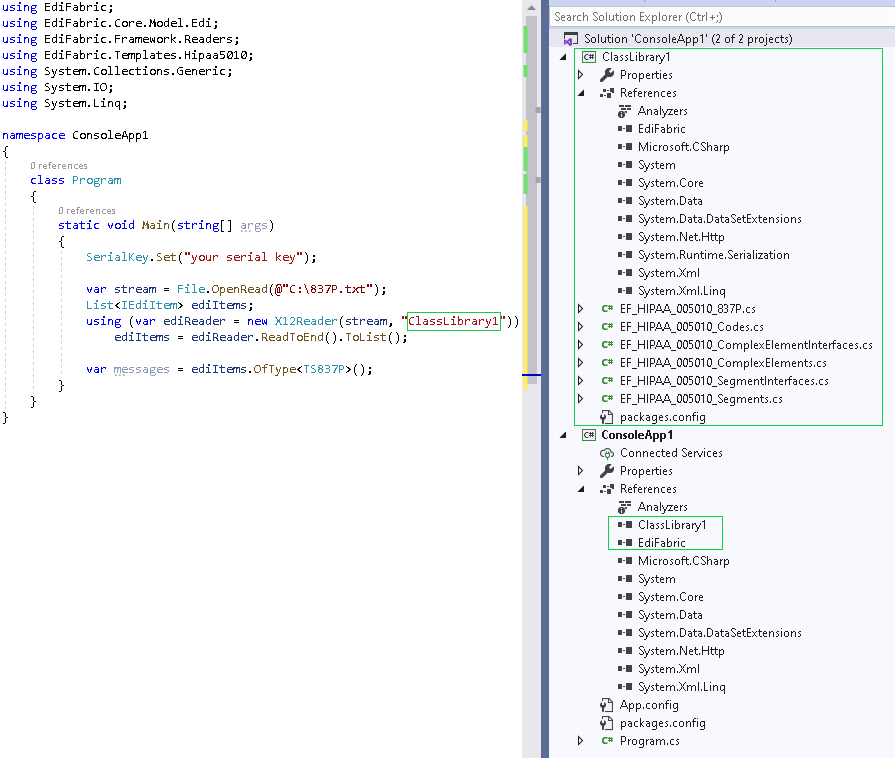This screenshot has height=758, width=895.
Task: Select the ClassLibrary1 project C# icon
Action: (x=588, y=57)
